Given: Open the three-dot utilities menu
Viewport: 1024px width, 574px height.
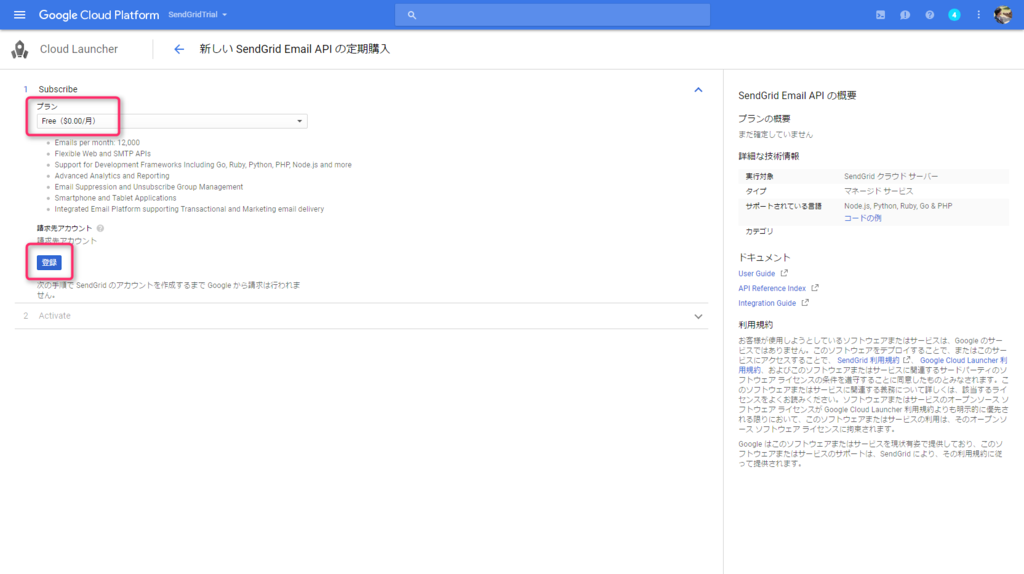Looking at the screenshot, I should click(x=978, y=14).
